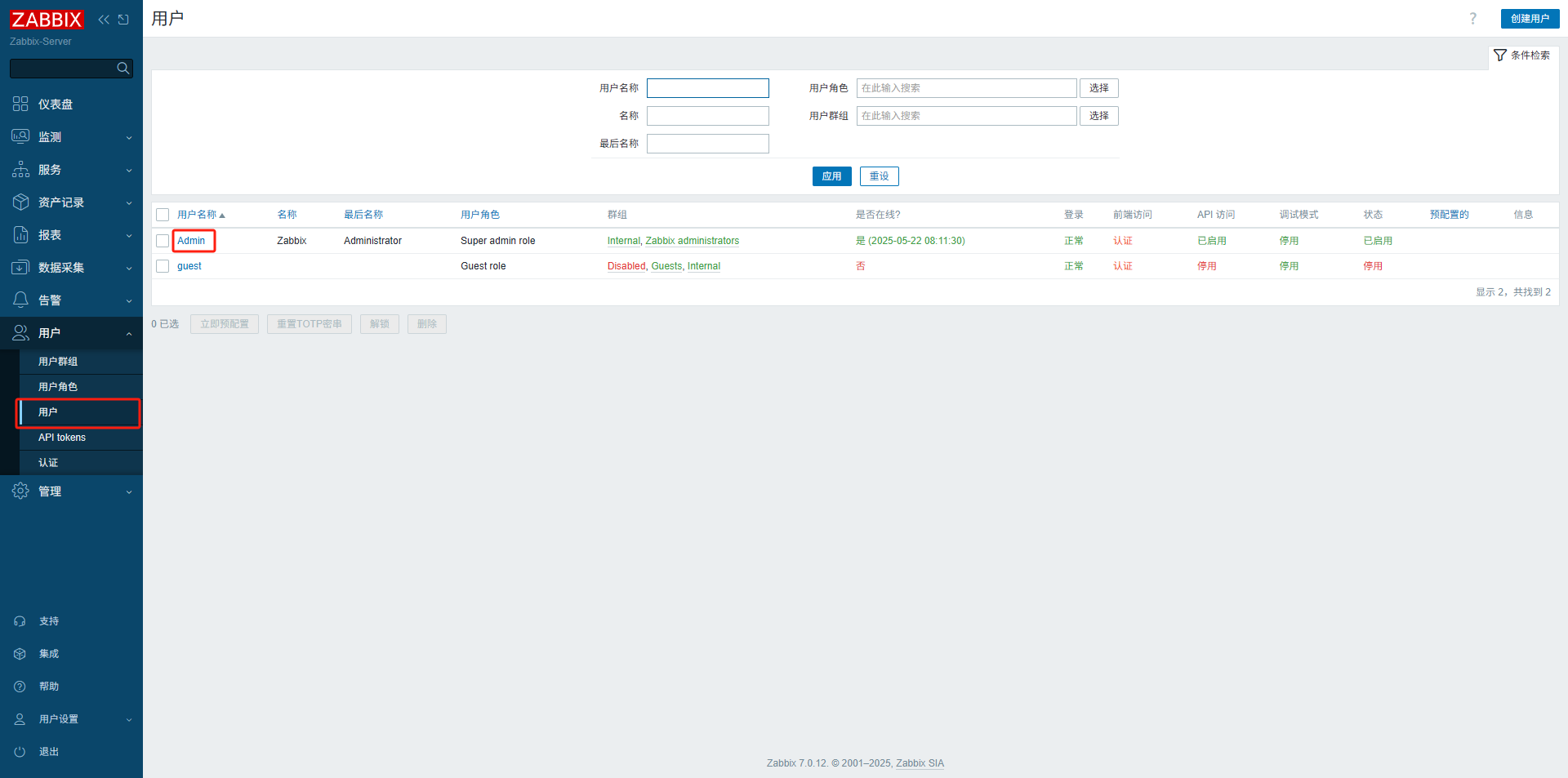
Task: Open the Admin user link
Action: (x=191, y=241)
